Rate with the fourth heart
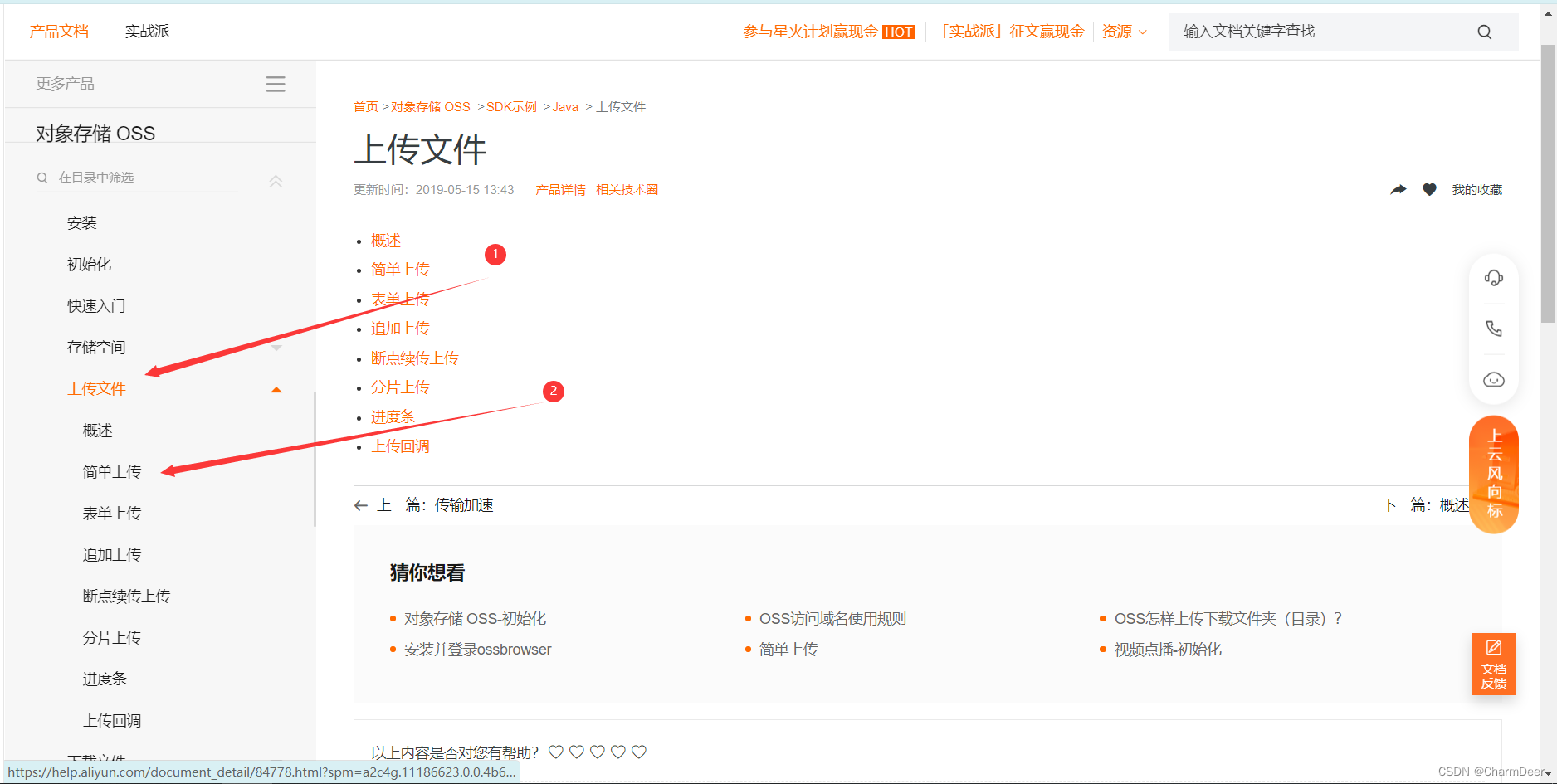 pos(618,752)
